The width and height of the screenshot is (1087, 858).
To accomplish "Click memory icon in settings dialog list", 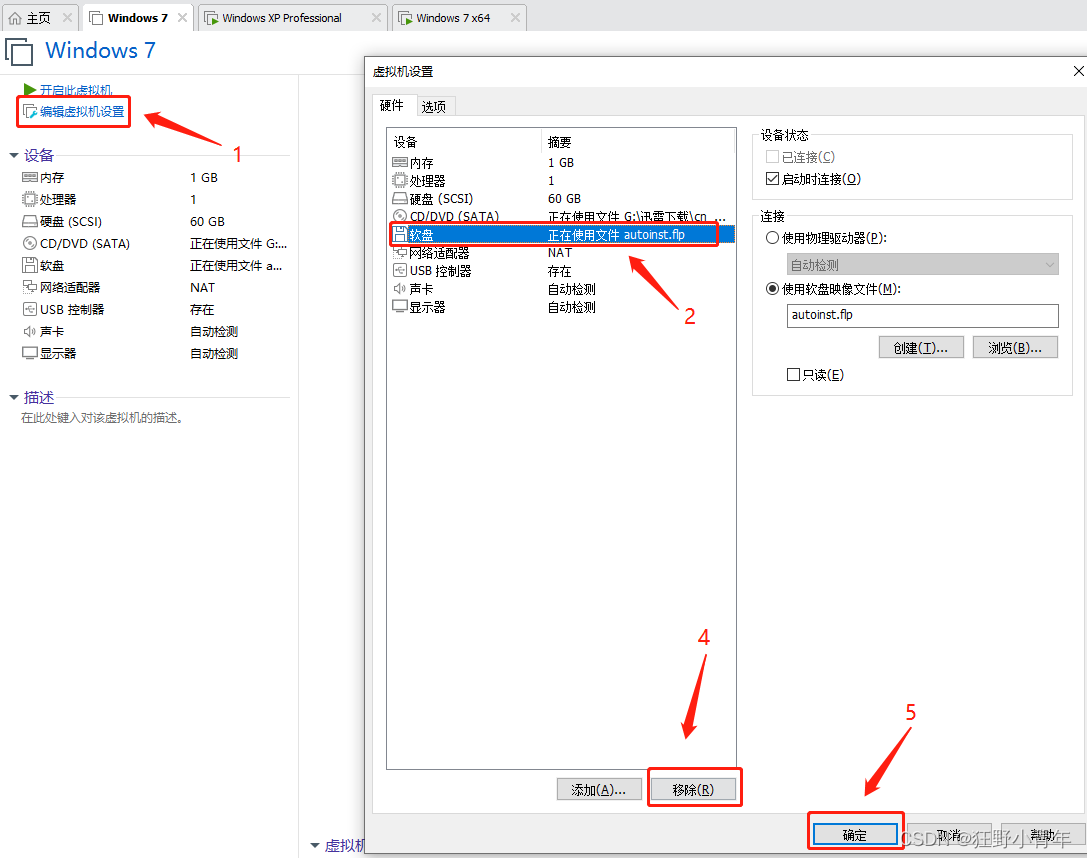I will tap(400, 162).
